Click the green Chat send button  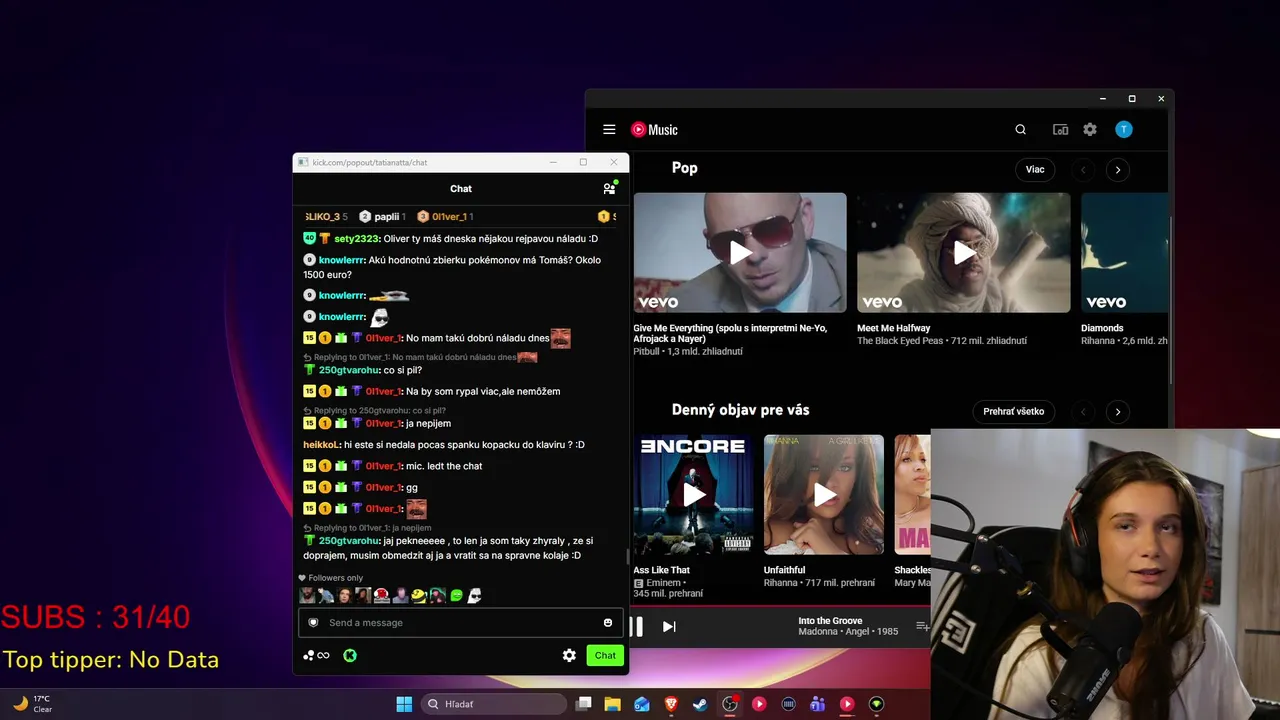click(x=605, y=656)
